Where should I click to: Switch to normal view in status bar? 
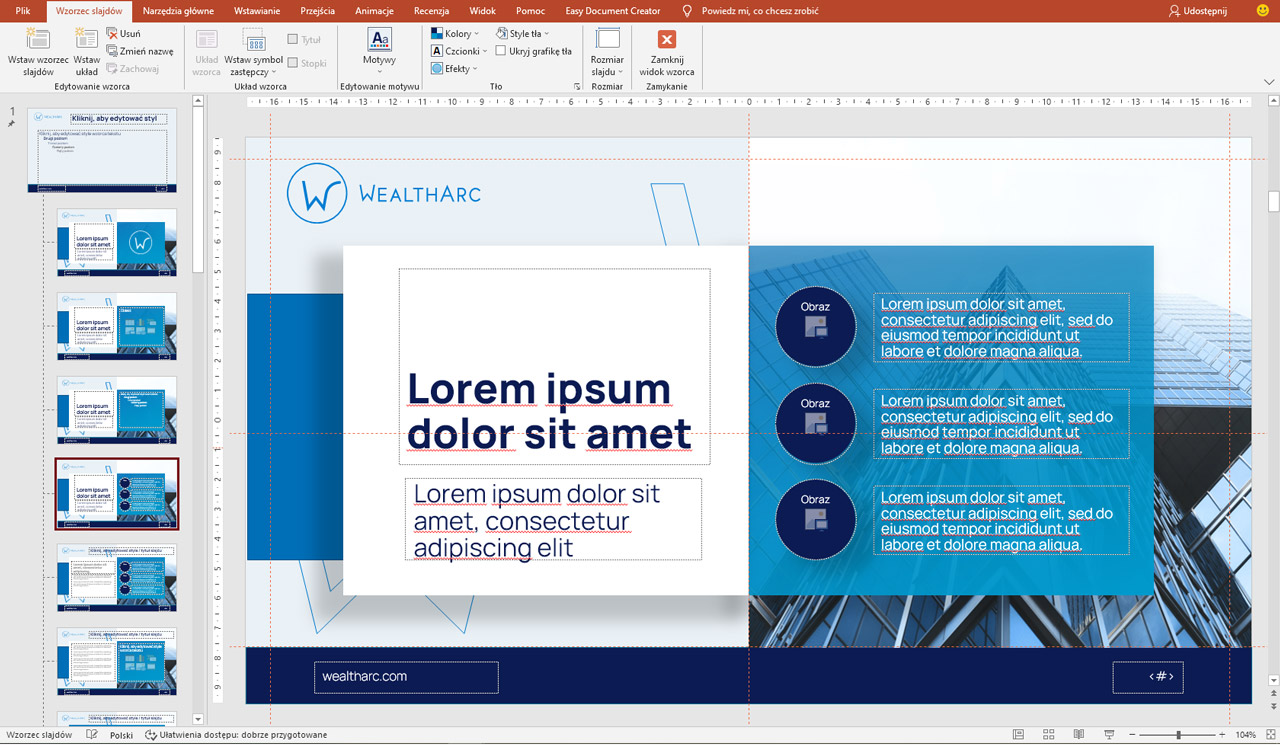coord(1018,735)
